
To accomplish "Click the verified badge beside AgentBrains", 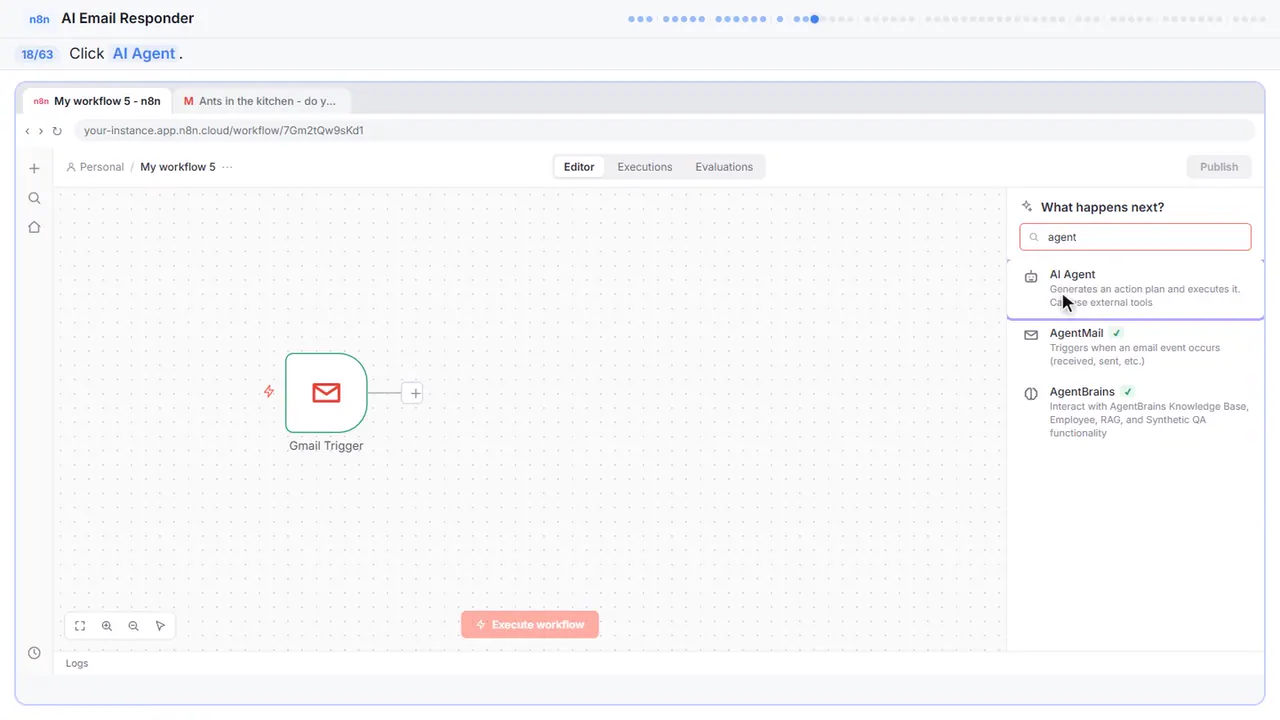I will pyautogui.click(x=1128, y=392).
